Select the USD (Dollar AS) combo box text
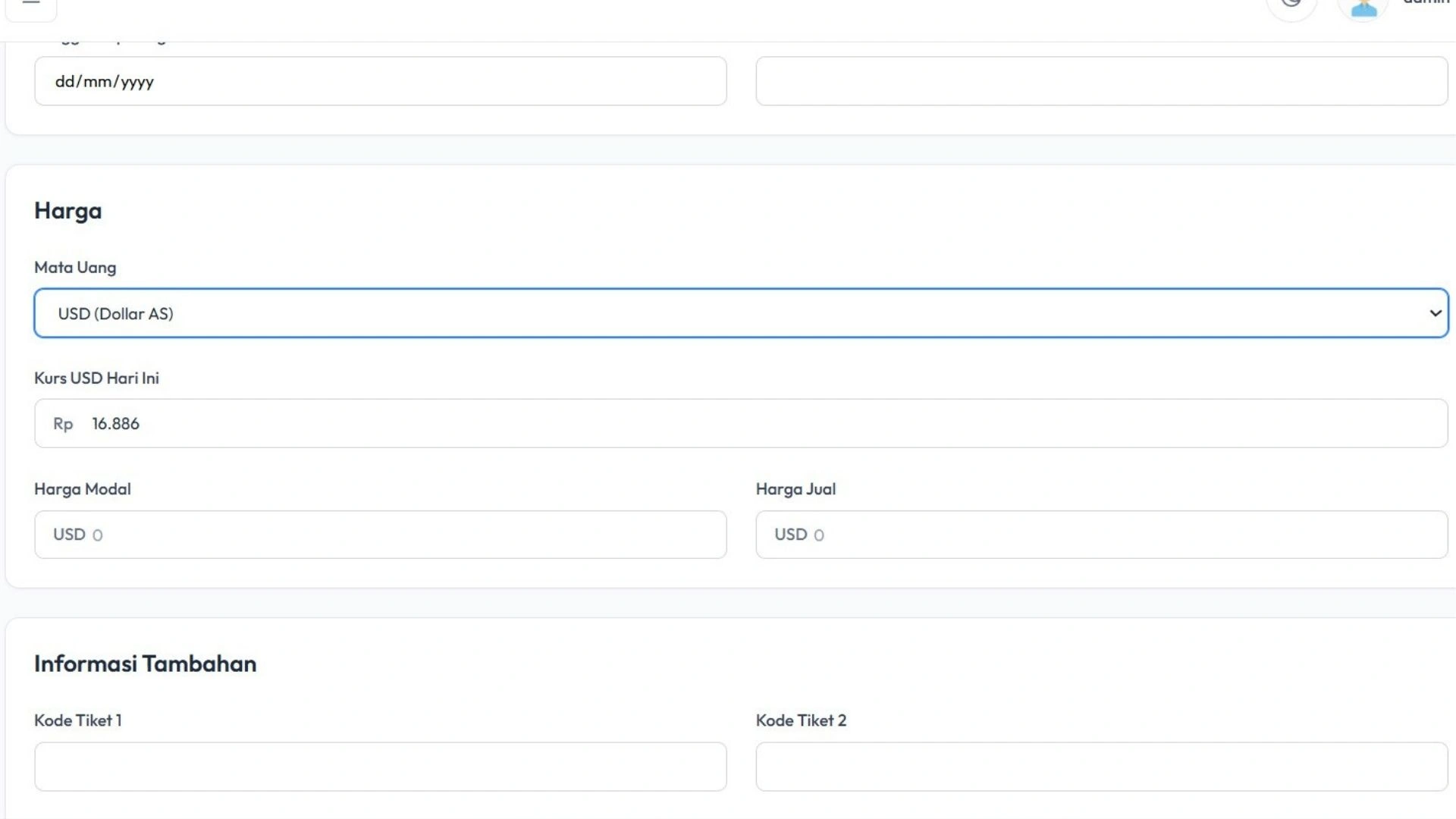The image size is (1456, 819). pyautogui.click(x=116, y=314)
